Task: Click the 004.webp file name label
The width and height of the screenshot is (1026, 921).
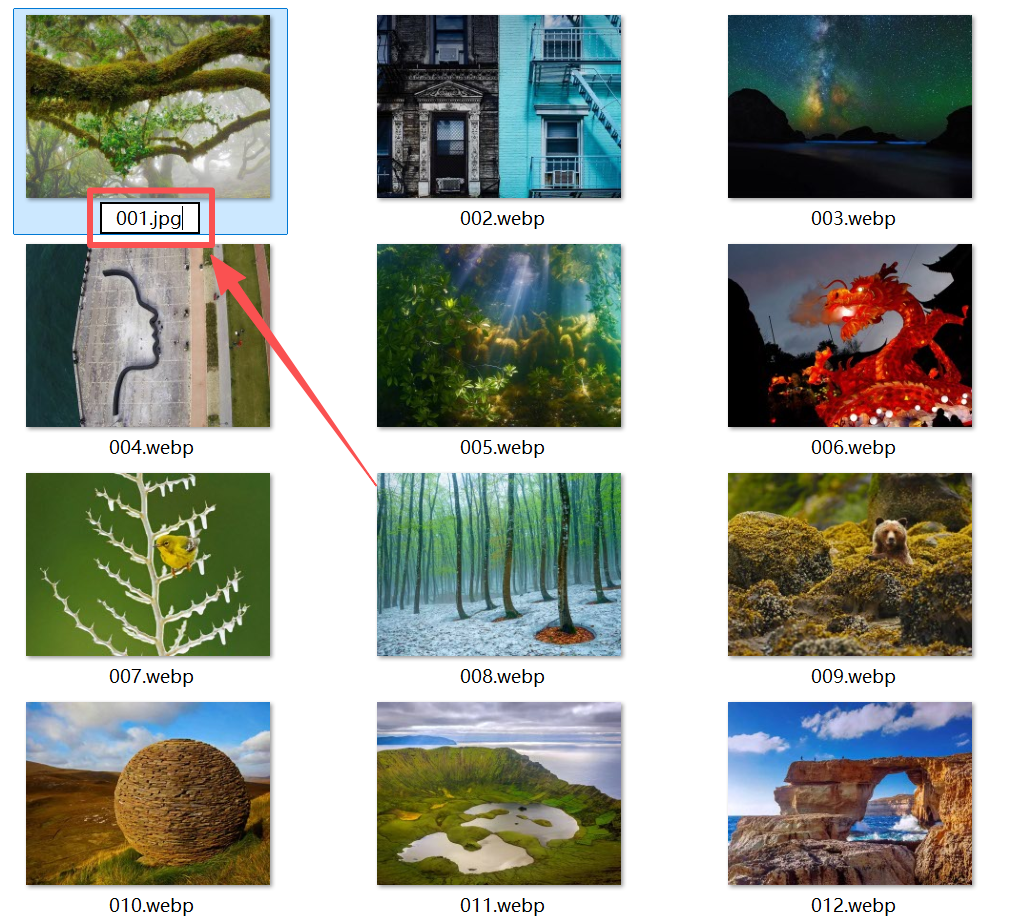Action: pos(151,447)
